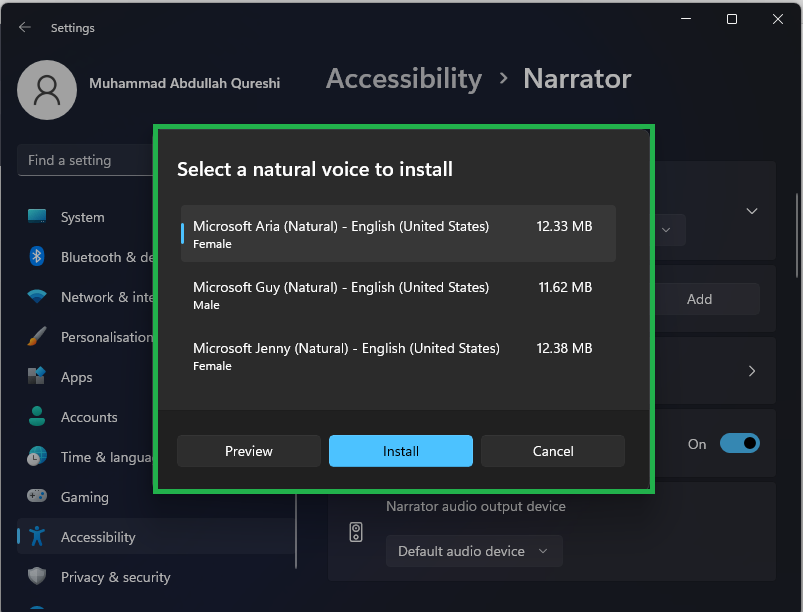Select the Network wifi icon
This screenshot has height=612, width=803.
pyautogui.click(x=37, y=297)
